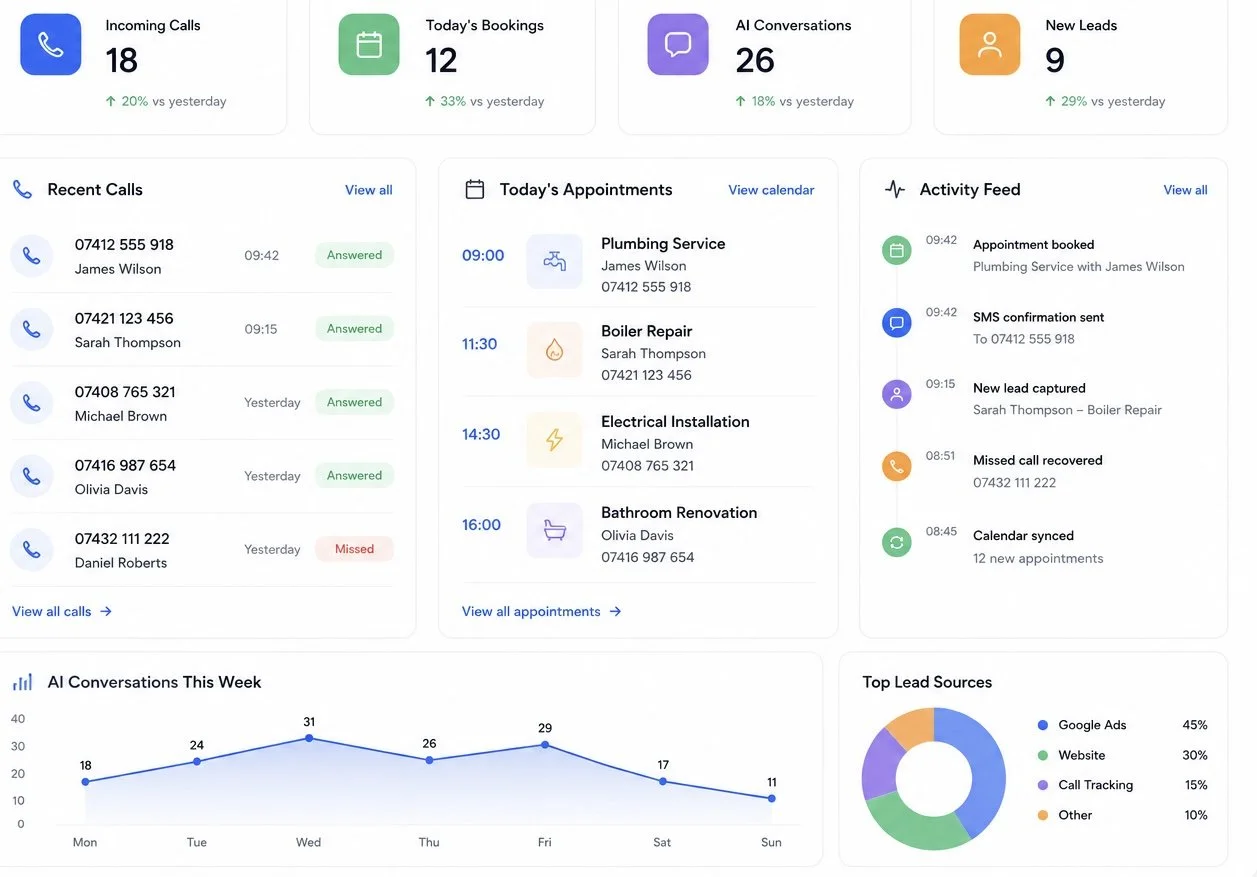Click the 12 new appointments text
Image resolution: width=1257 pixels, height=877 pixels.
click(x=1038, y=558)
